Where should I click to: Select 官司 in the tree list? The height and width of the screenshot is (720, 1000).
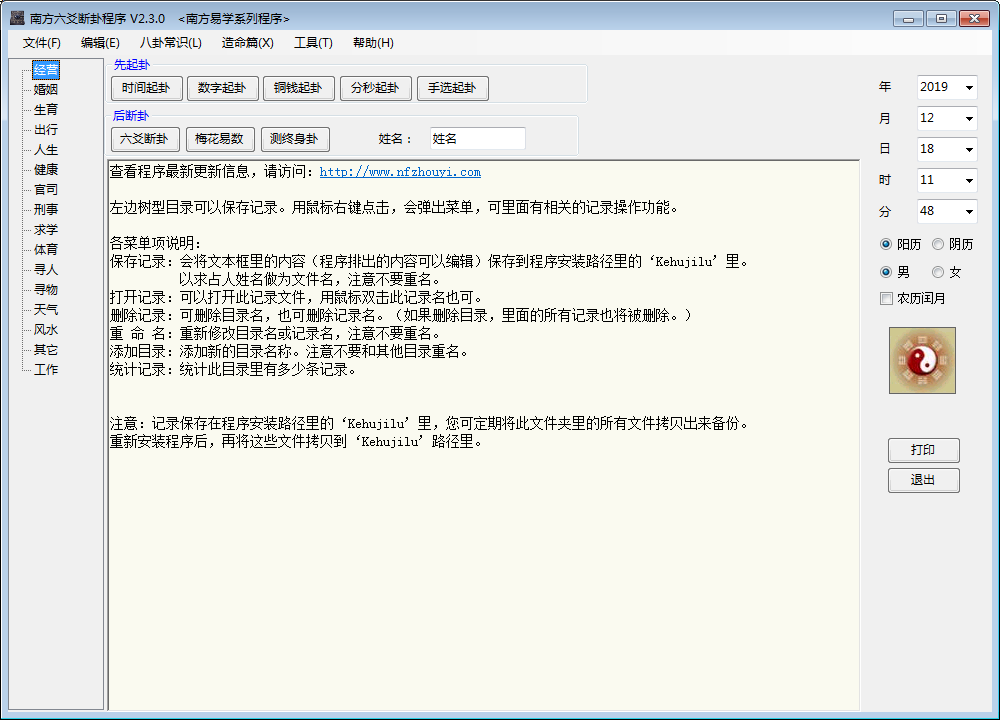[46, 189]
